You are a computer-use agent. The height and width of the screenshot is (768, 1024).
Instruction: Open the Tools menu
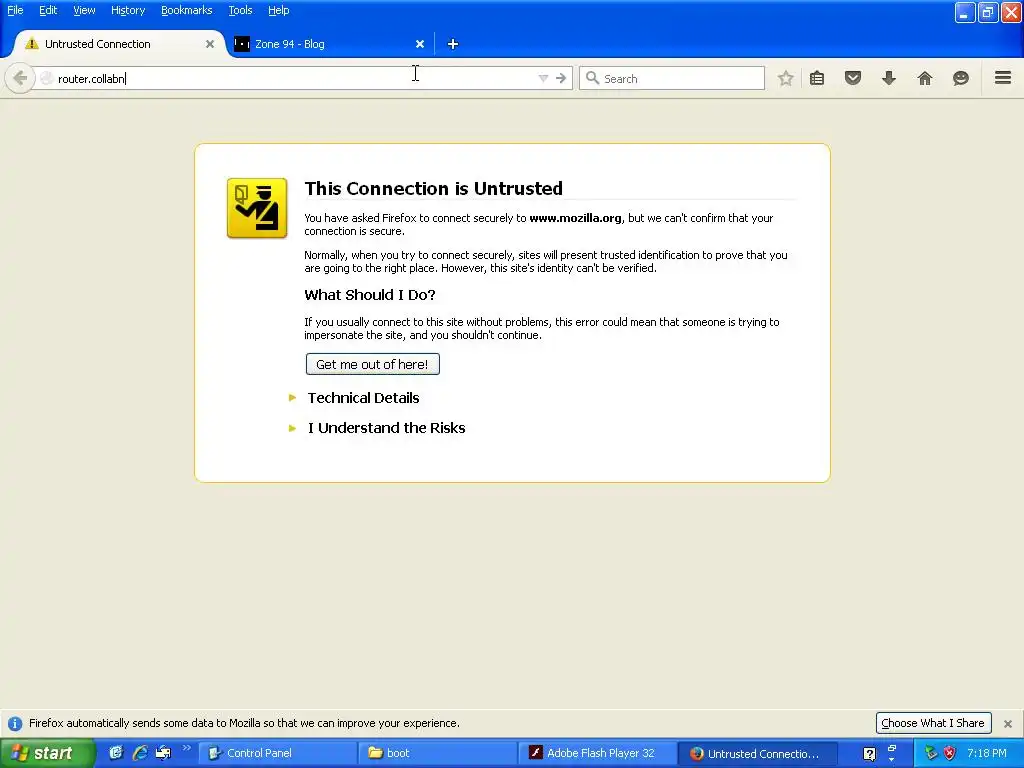(240, 10)
